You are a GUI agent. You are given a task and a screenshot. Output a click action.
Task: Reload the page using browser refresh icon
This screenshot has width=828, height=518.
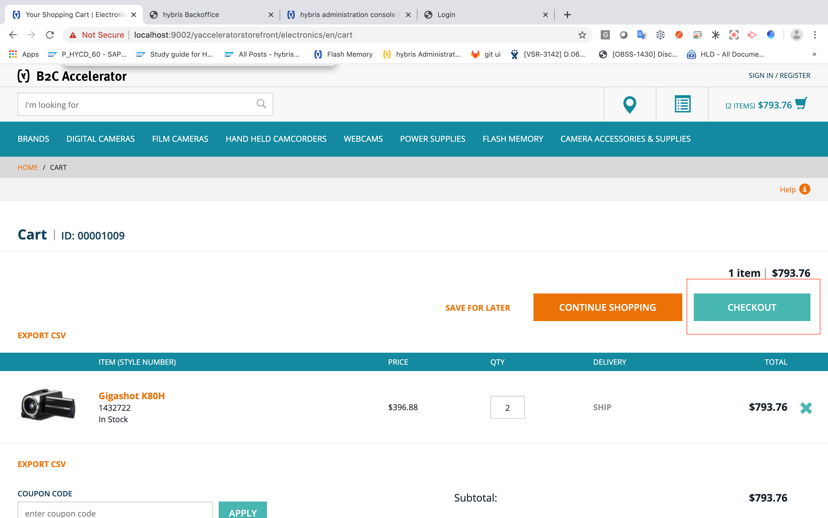[50, 35]
